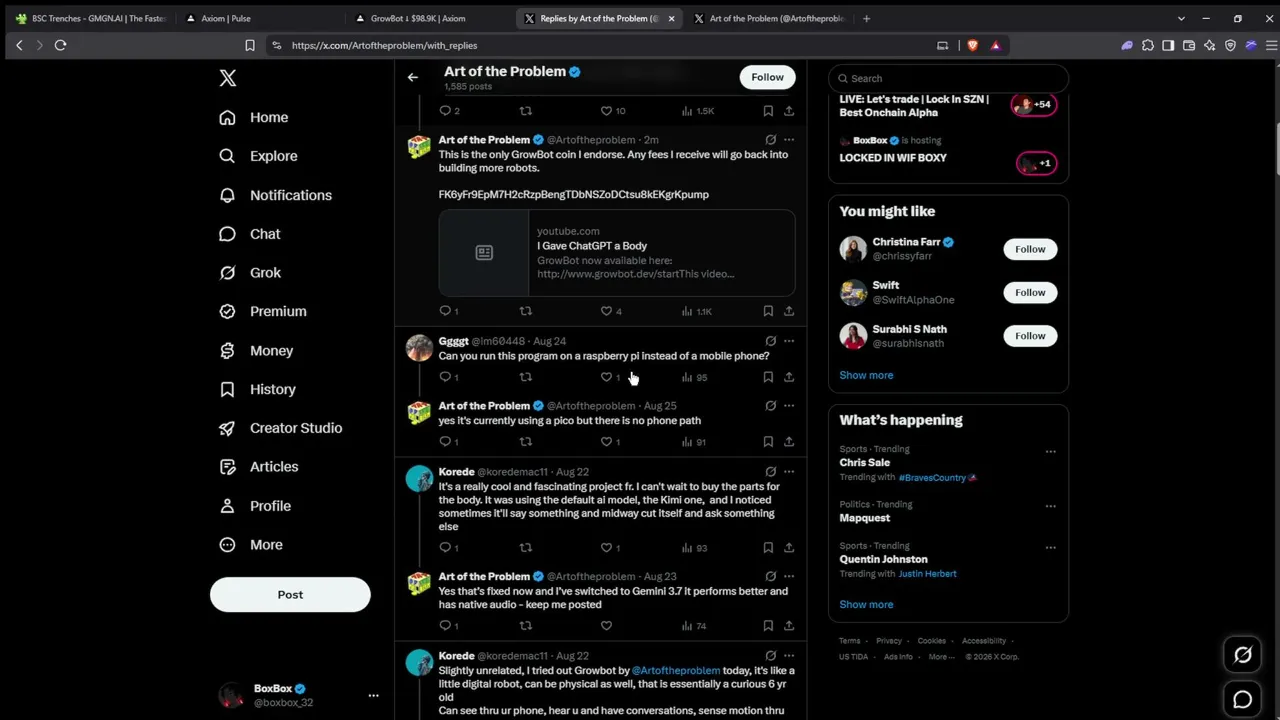
Task: Open Grok from the left sidebar
Action: click(x=250, y=273)
